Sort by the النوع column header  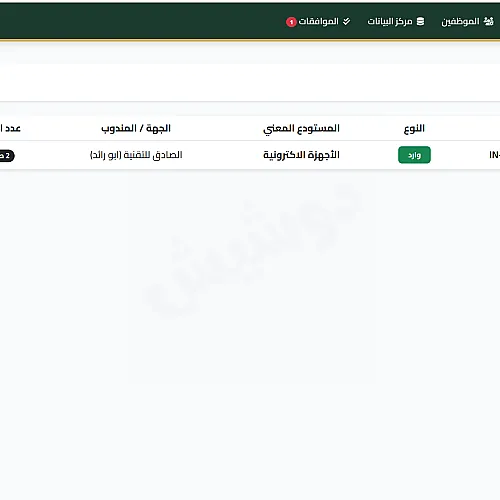[414, 128]
